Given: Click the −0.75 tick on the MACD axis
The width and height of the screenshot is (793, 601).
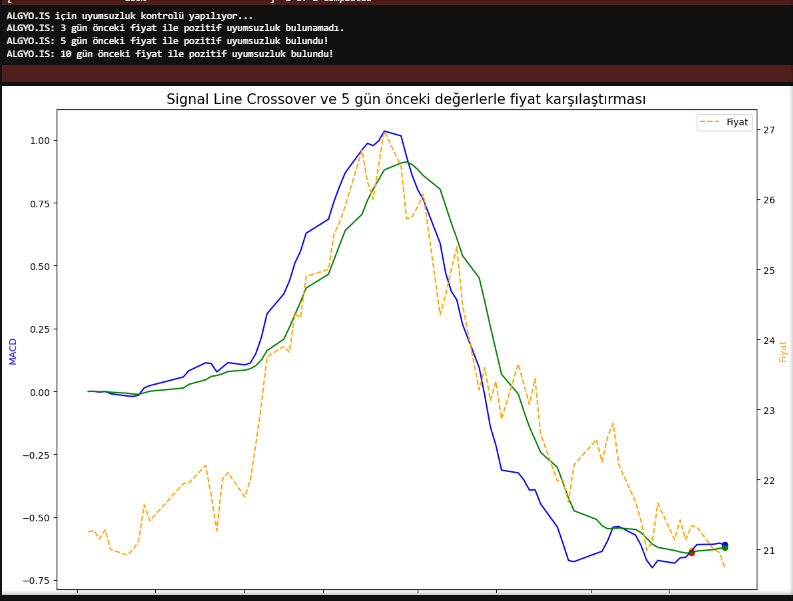Looking at the screenshot, I should (36, 580).
